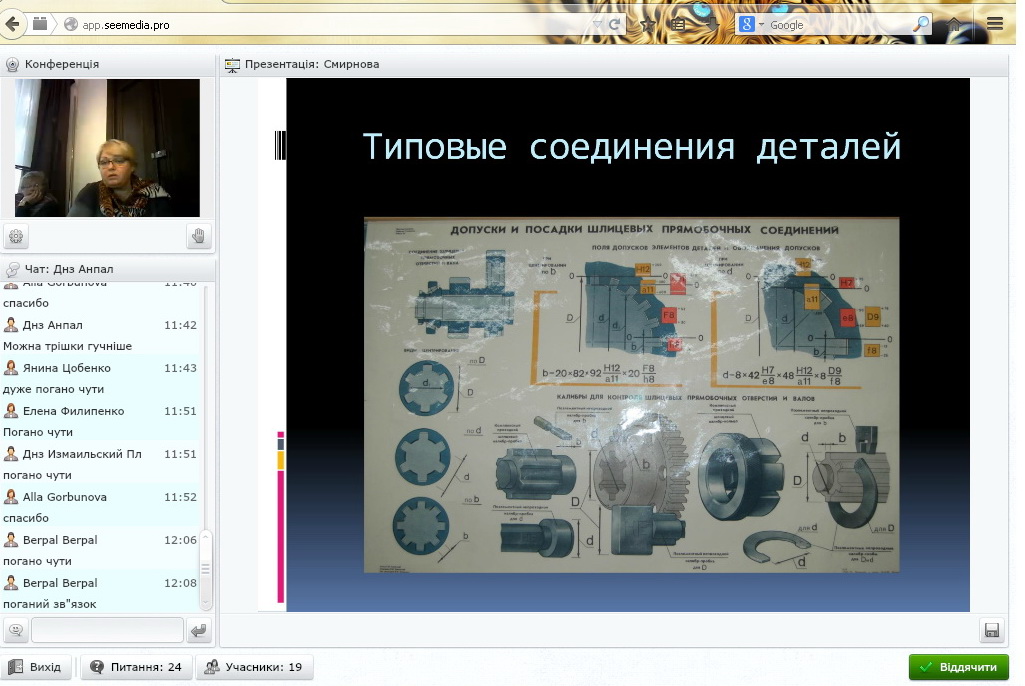The width and height of the screenshot is (1025, 686).
Task: Save the presentation with the floppy disk icon
Action: click(x=992, y=631)
